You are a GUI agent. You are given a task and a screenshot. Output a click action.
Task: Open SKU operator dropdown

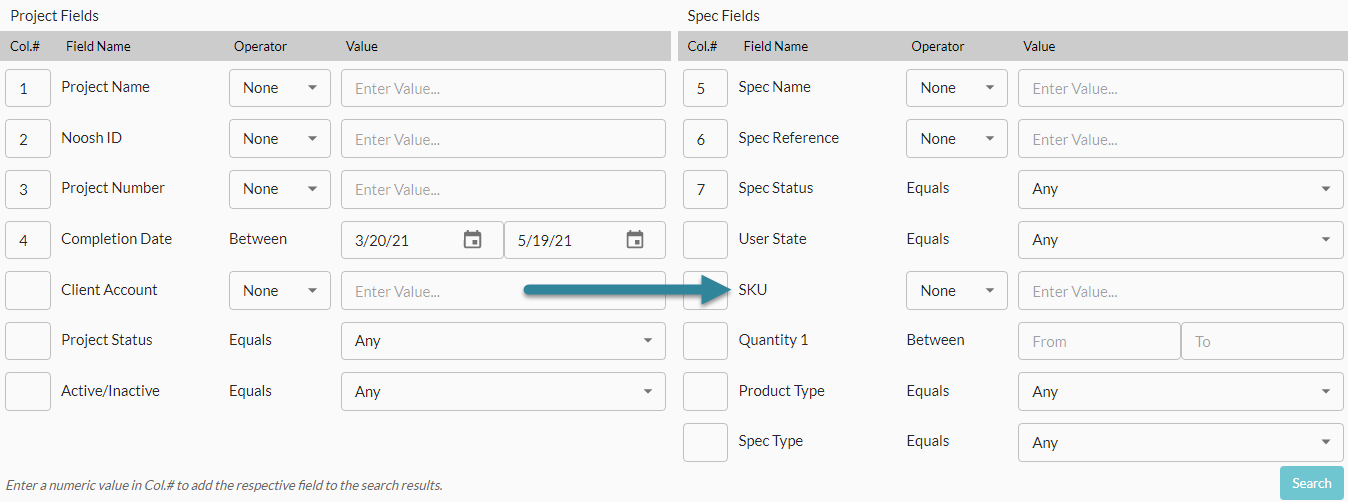tap(957, 291)
